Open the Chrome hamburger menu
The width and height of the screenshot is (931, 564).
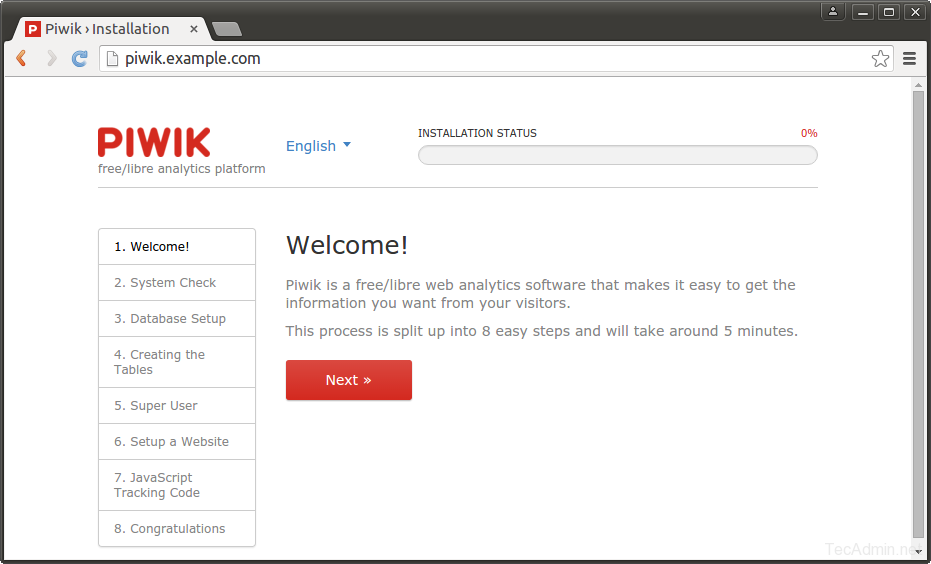click(x=909, y=59)
